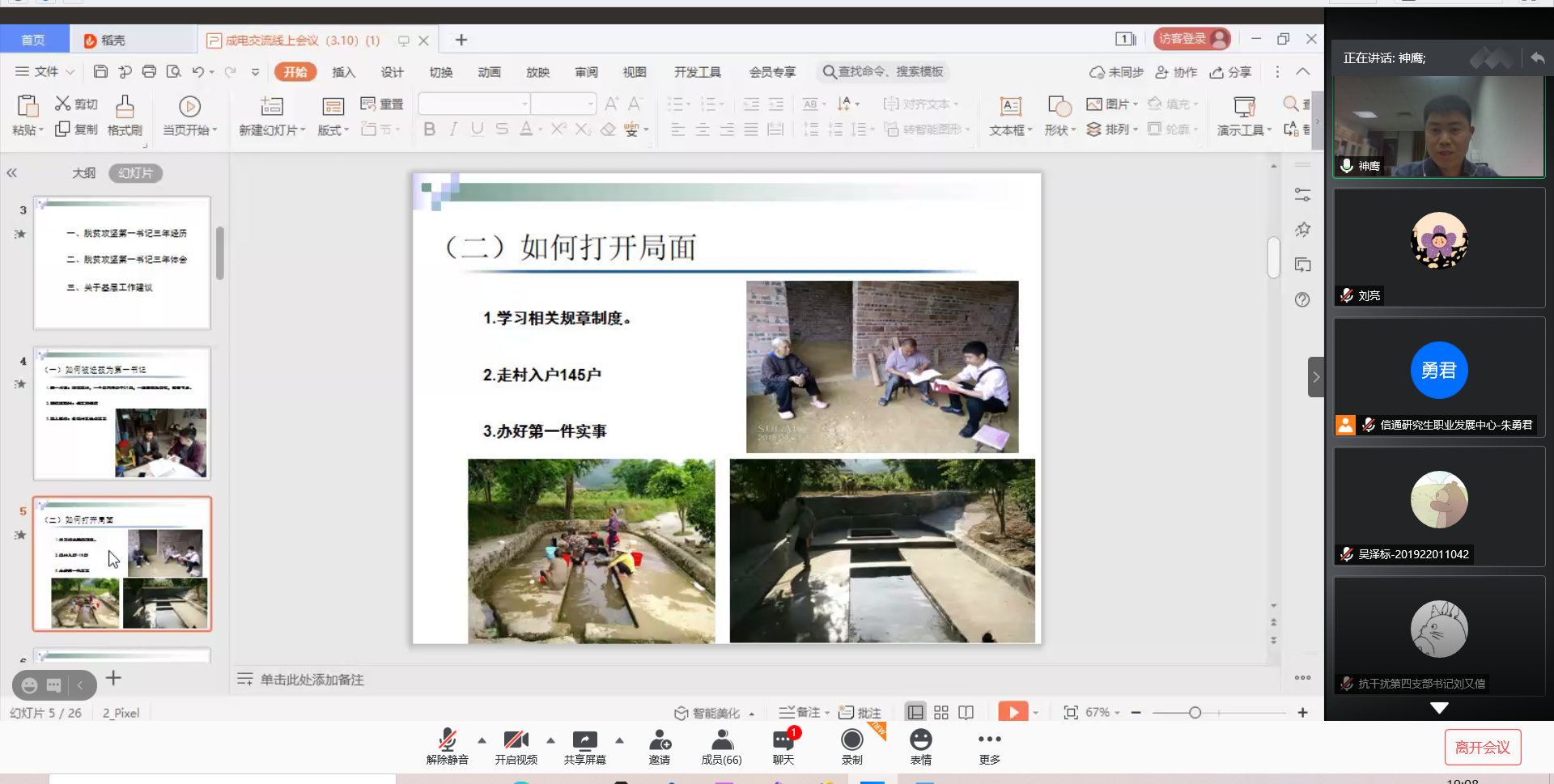This screenshot has height=784, width=1554.
Task: Click the Print icon in quick toolbar
Action: pyautogui.click(x=149, y=72)
